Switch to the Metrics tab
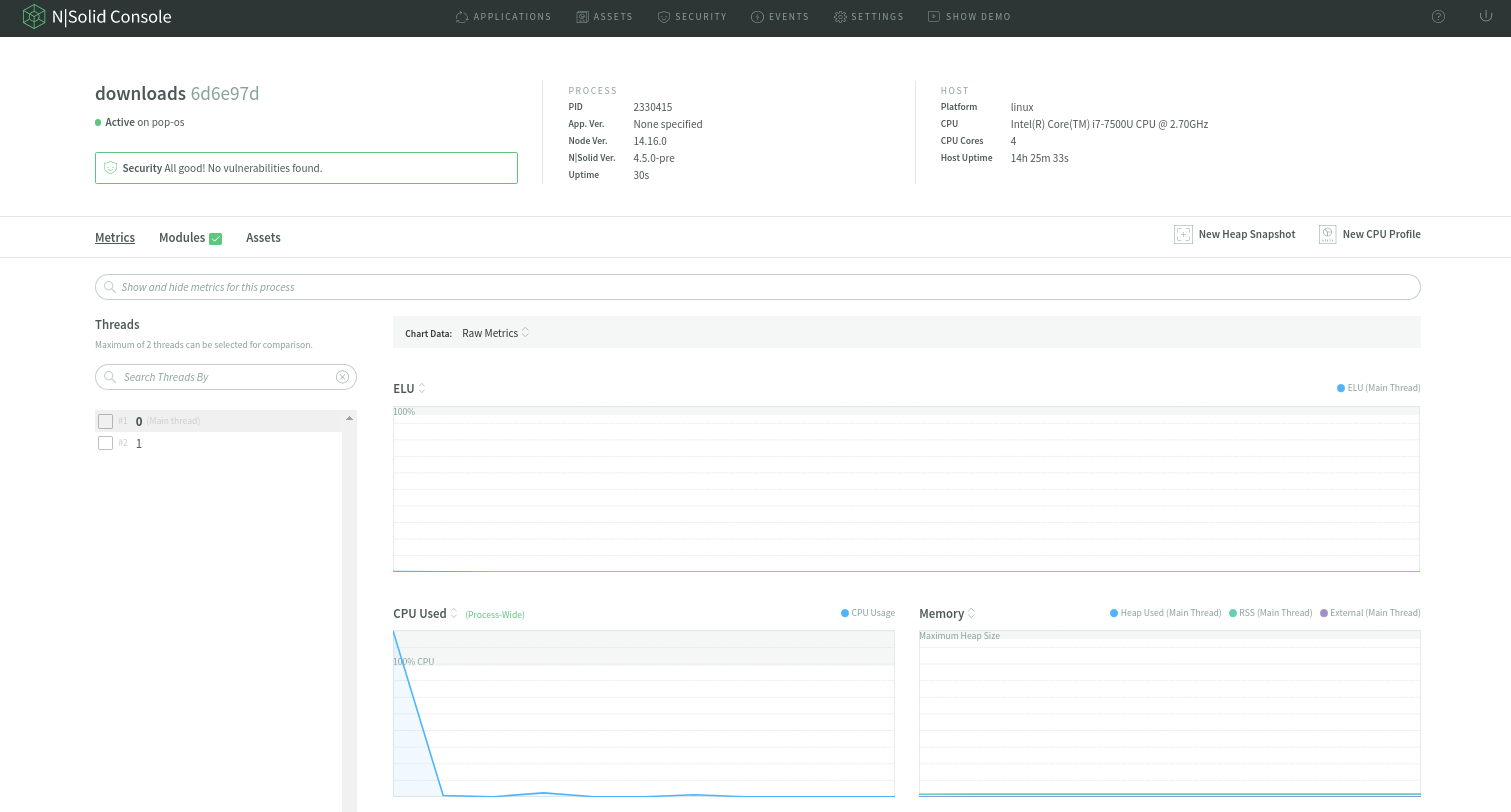Viewport: 1511px width, 812px height. (x=115, y=238)
